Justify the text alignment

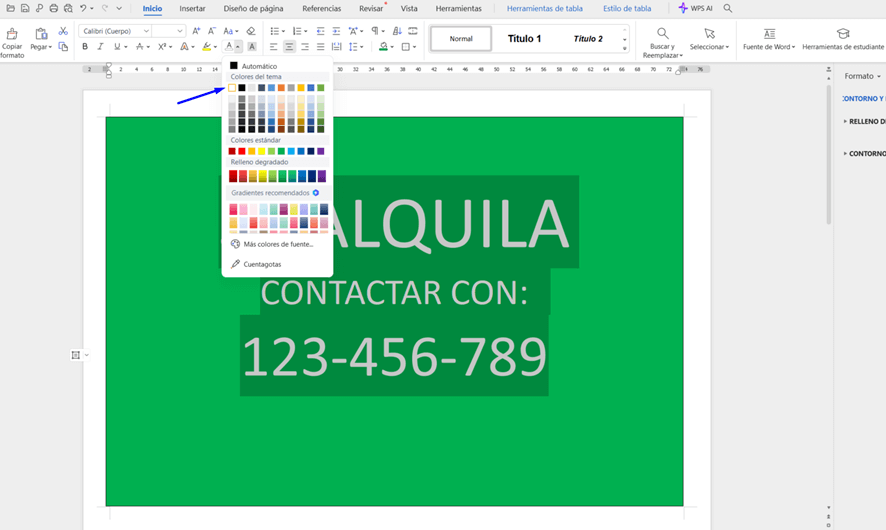click(321, 47)
